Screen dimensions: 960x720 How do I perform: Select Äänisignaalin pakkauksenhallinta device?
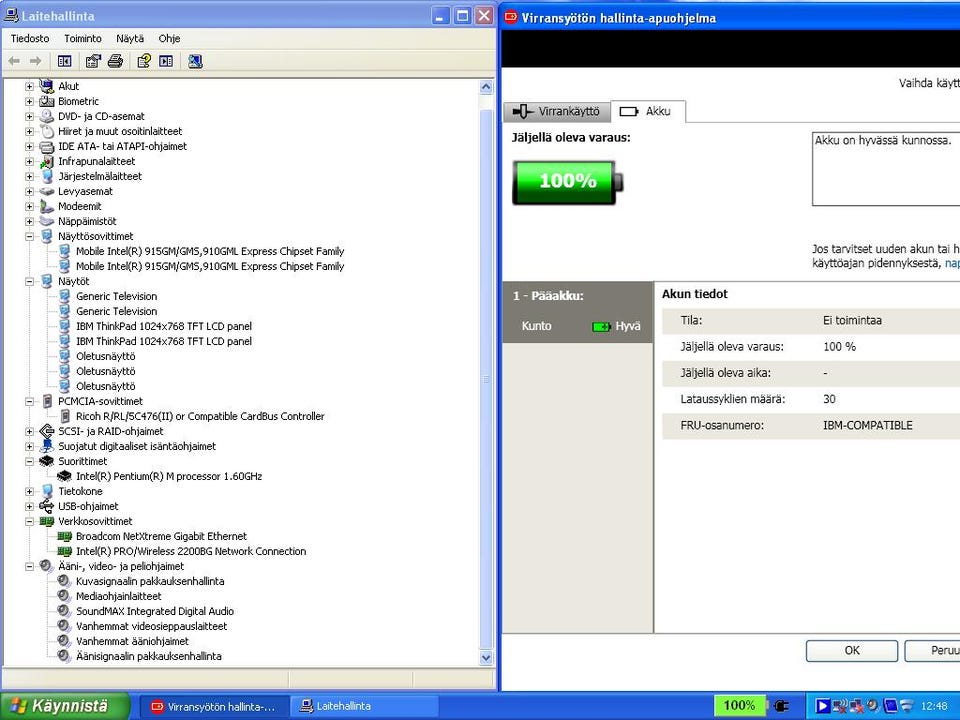(149, 656)
